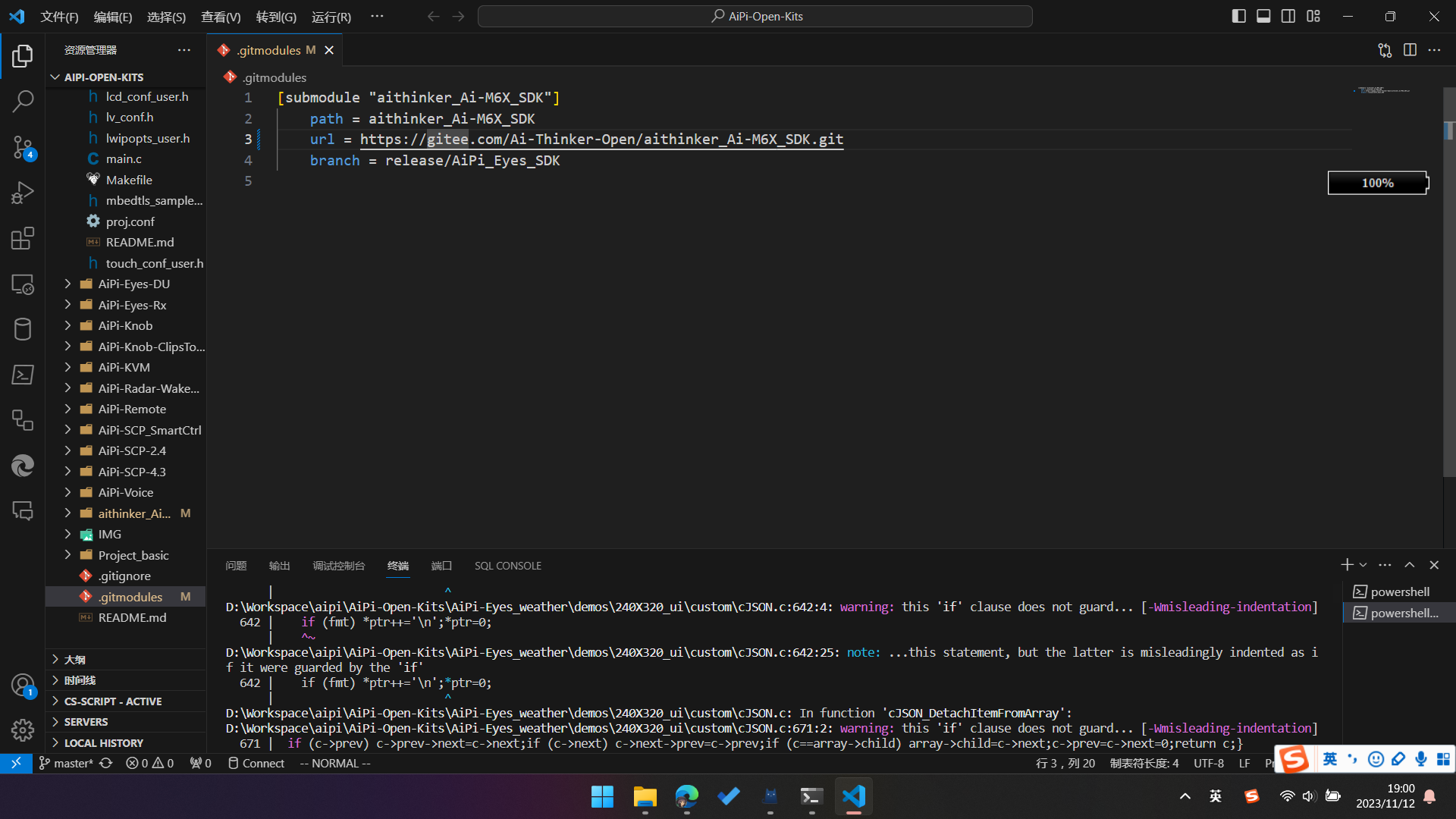Viewport: 1456px width, 819px height.
Task: Switch to the 调试控制台 panel tab
Action: tap(339, 566)
